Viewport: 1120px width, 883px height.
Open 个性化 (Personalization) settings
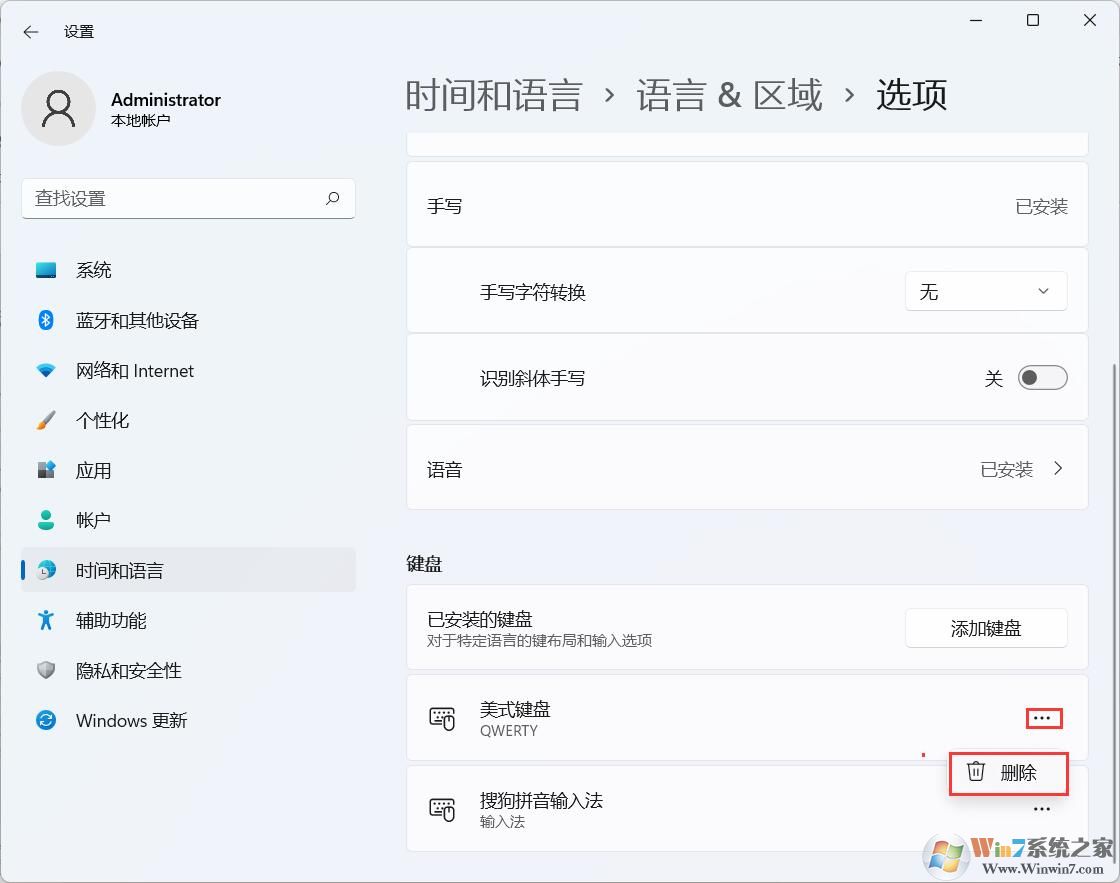click(102, 420)
